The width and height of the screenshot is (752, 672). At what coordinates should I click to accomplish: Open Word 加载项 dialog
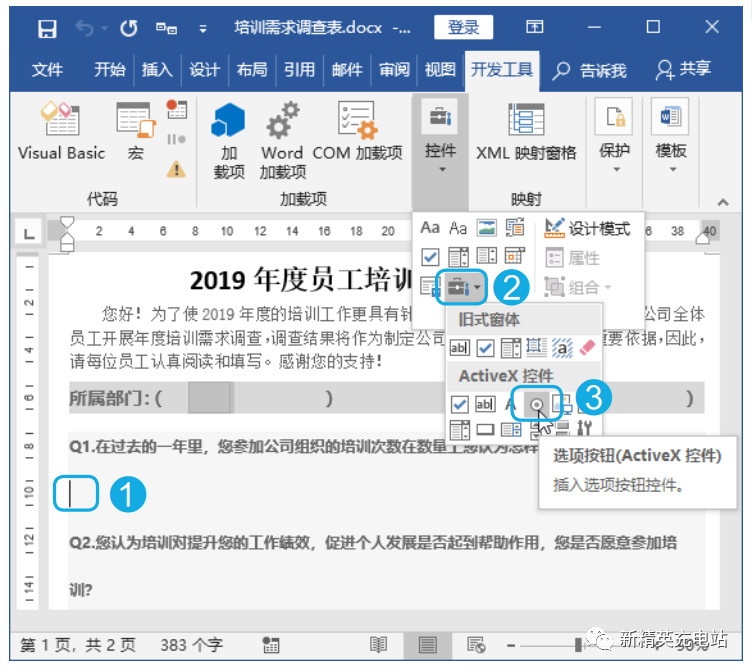coord(282,141)
